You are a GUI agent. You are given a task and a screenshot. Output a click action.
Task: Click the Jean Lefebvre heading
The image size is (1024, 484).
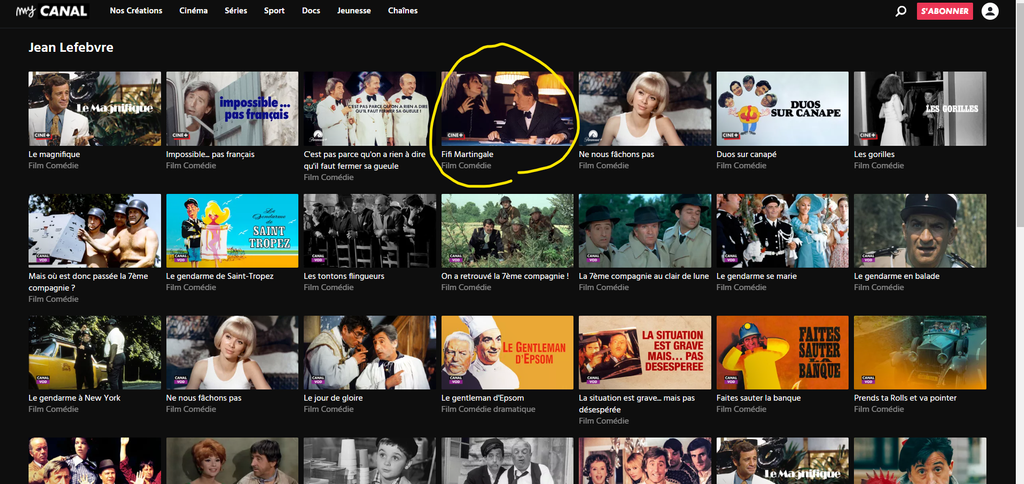click(x=71, y=48)
